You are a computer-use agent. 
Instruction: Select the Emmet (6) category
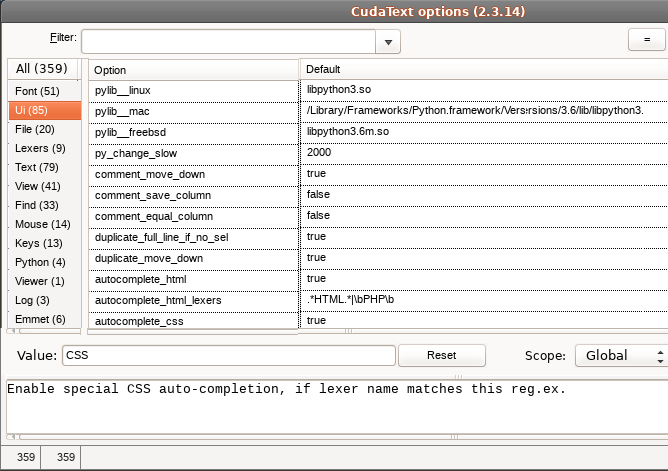click(44, 319)
